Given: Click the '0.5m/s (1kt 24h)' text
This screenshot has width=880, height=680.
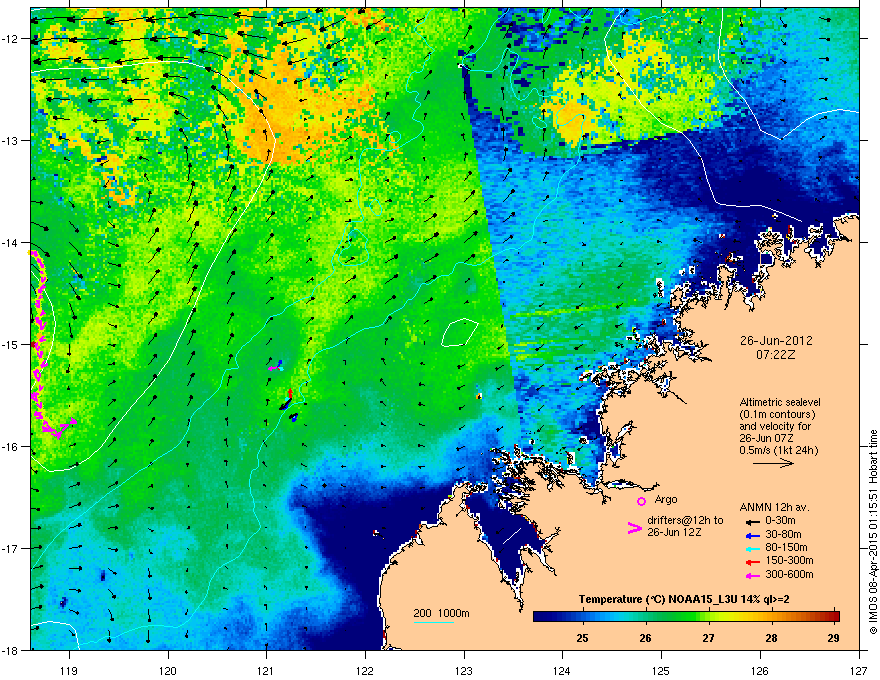Looking at the screenshot, I should (778, 451).
